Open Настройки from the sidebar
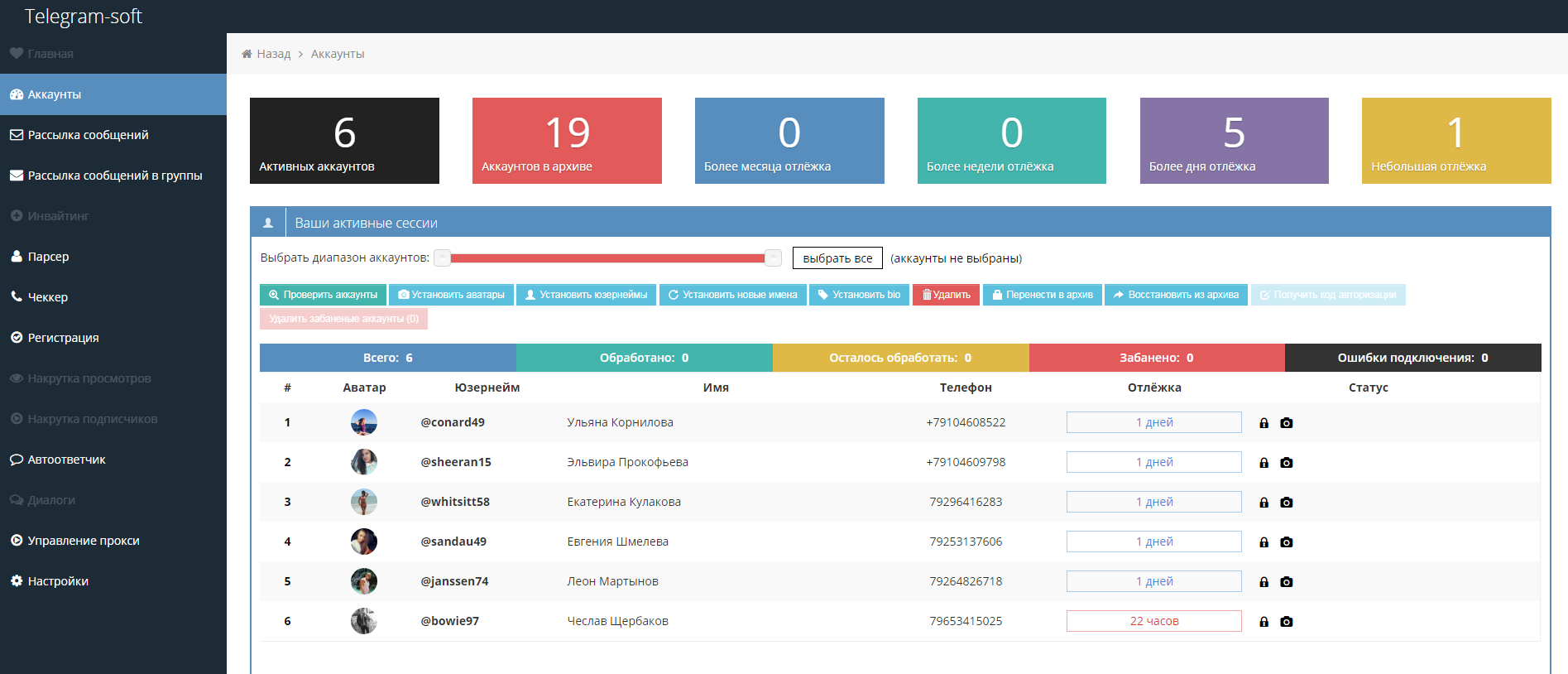The height and width of the screenshot is (674, 1568). click(58, 581)
